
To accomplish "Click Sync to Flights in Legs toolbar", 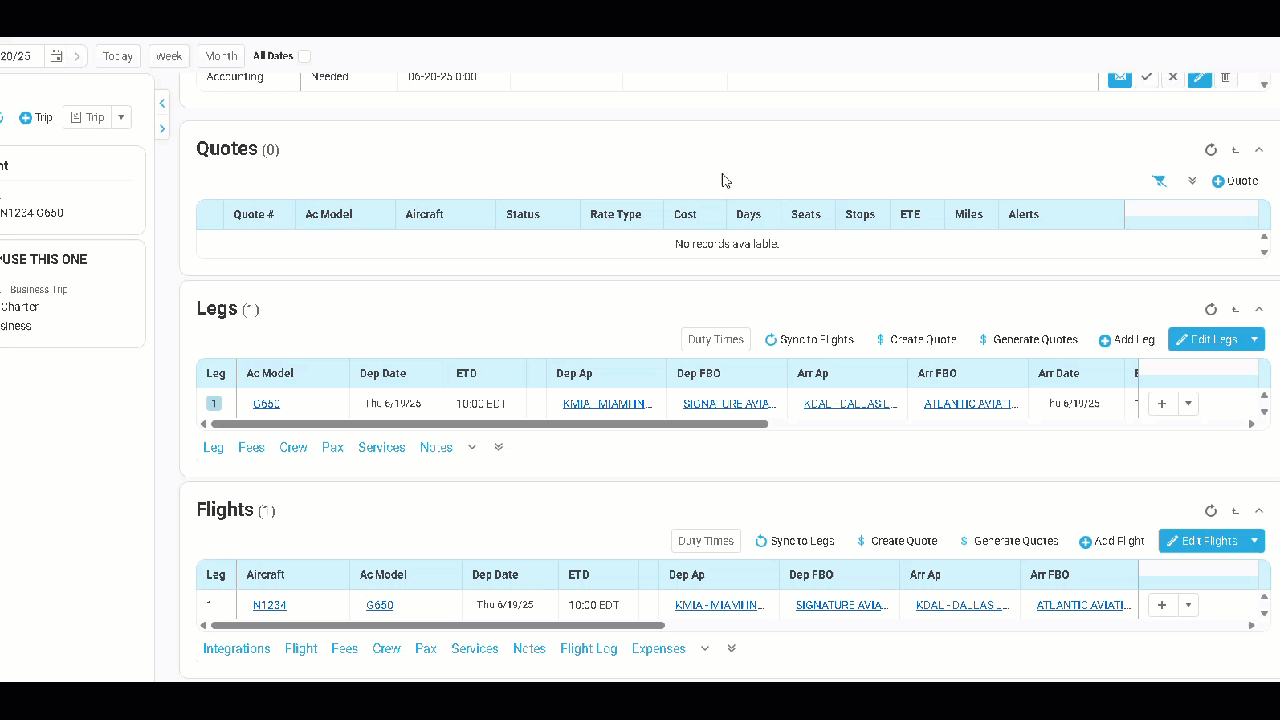I will tap(809, 340).
